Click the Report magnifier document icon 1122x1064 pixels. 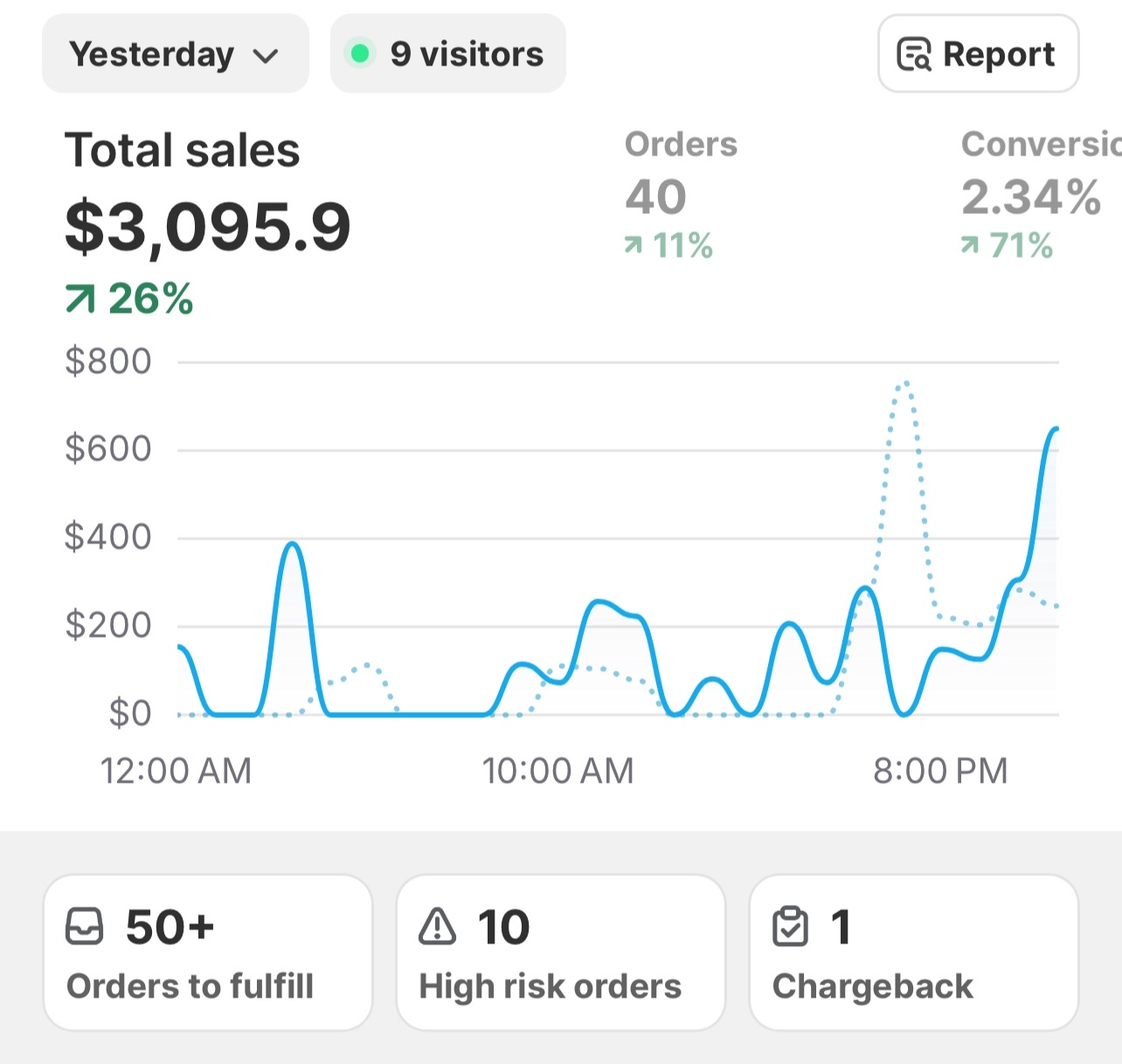[x=914, y=54]
